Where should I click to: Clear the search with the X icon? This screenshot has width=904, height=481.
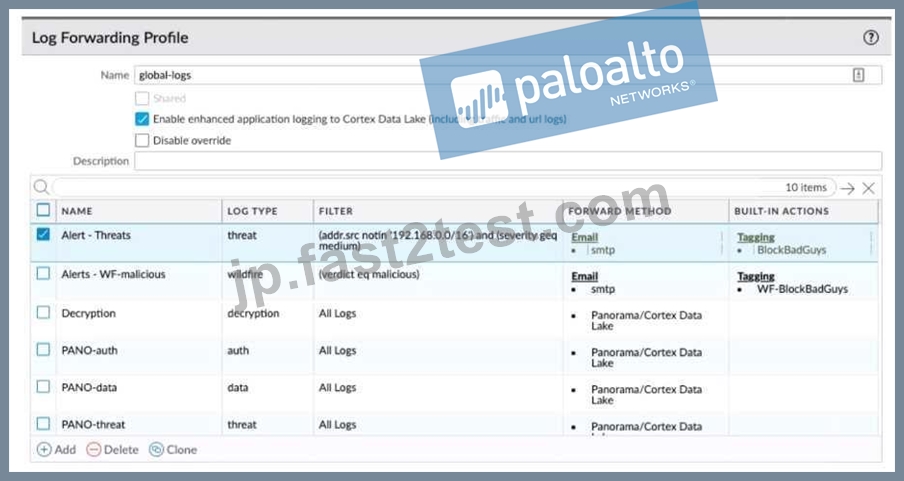(868, 188)
